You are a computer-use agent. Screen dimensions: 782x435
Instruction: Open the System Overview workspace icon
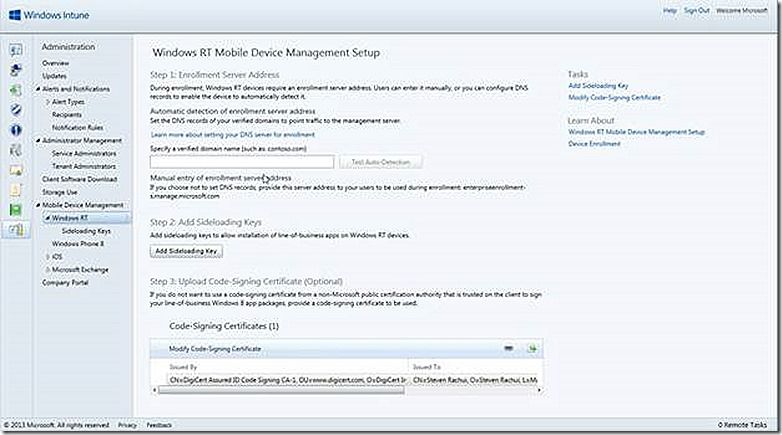click(16, 50)
